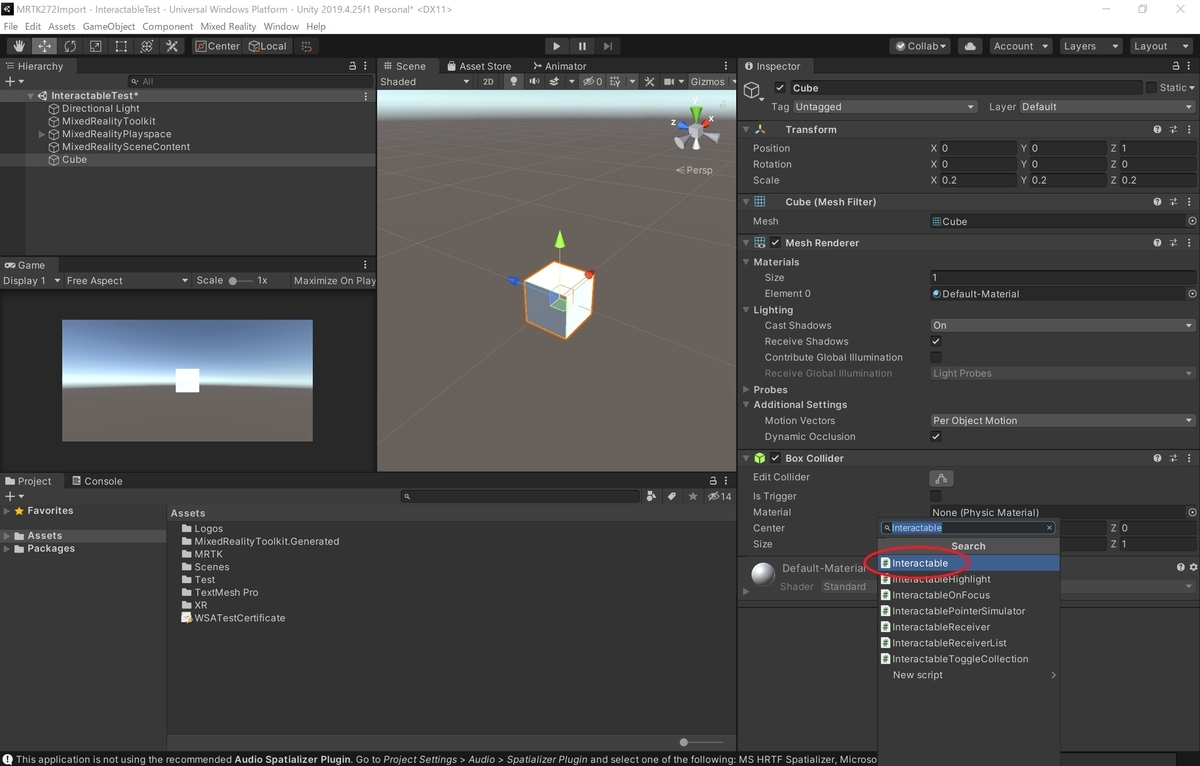The width and height of the screenshot is (1200, 766).
Task: Open Shaded draw mode dropdown
Action: pos(425,82)
